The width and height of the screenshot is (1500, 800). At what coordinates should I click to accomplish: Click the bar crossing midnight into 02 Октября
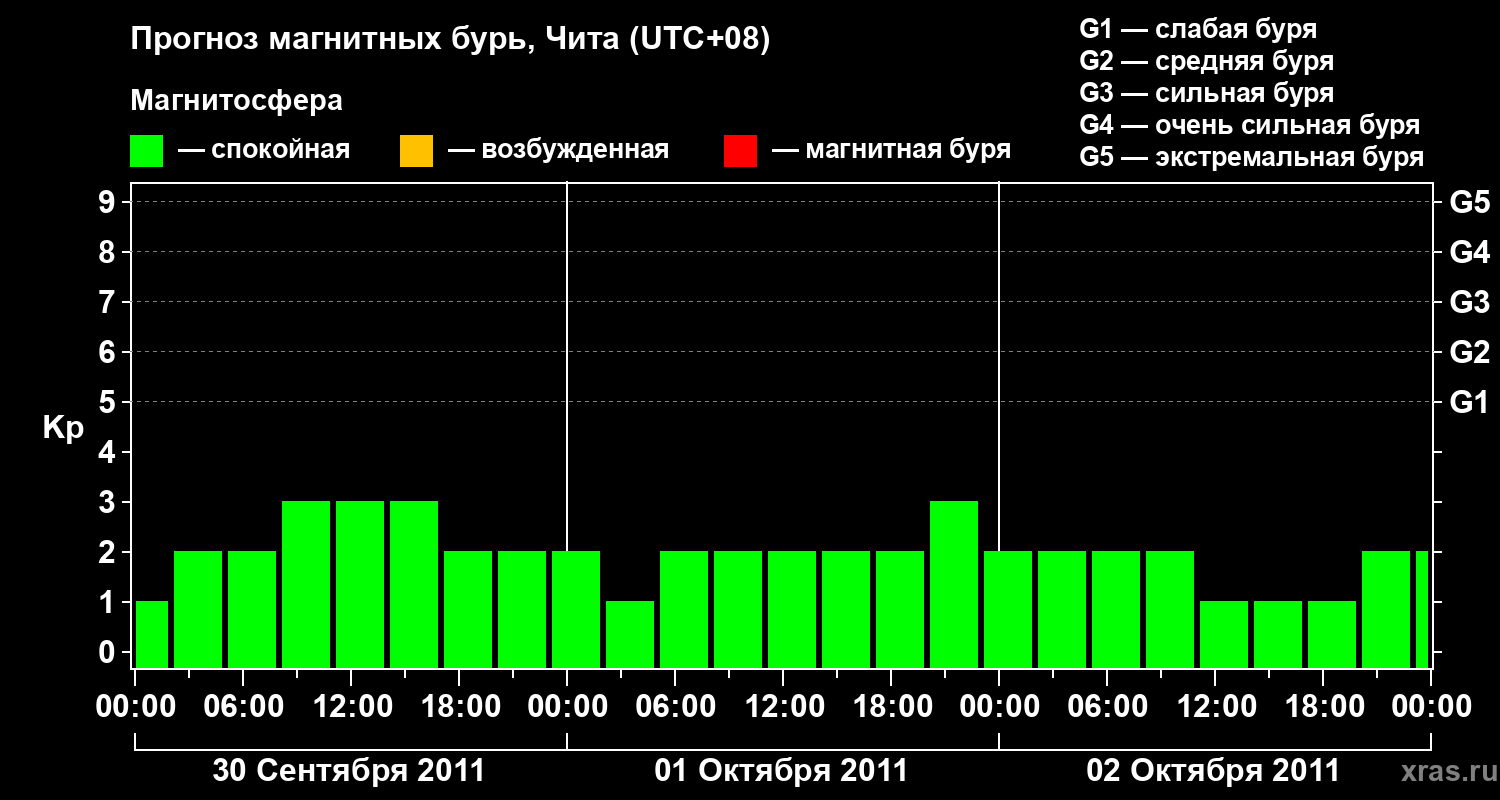pos(1008,609)
